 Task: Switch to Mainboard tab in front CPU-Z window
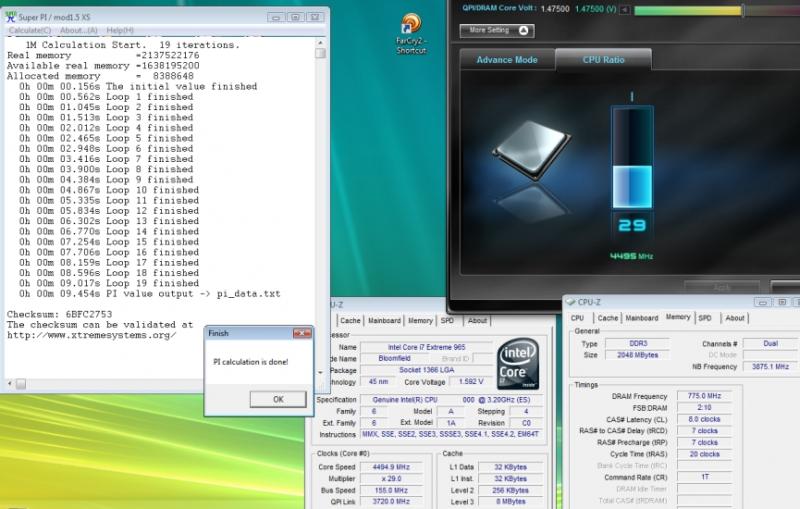tap(642, 318)
